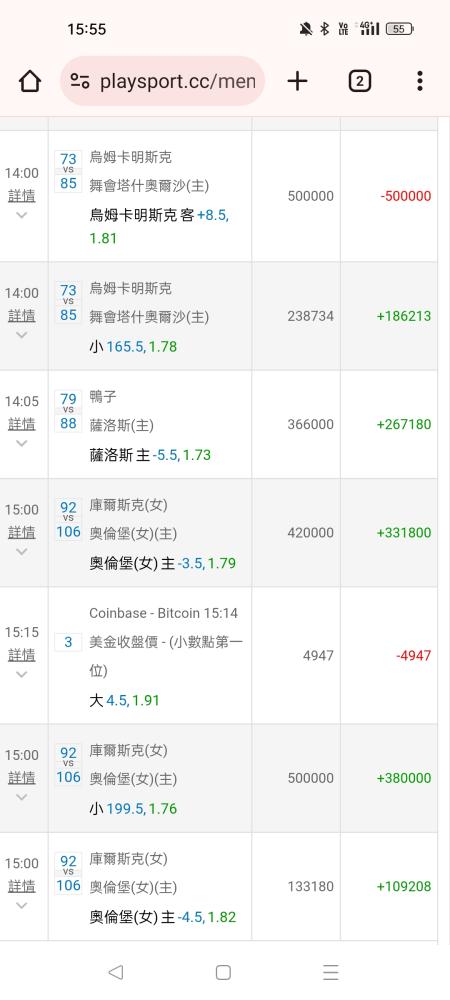
Task: Tap the browser home icon
Action: [29, 81]
